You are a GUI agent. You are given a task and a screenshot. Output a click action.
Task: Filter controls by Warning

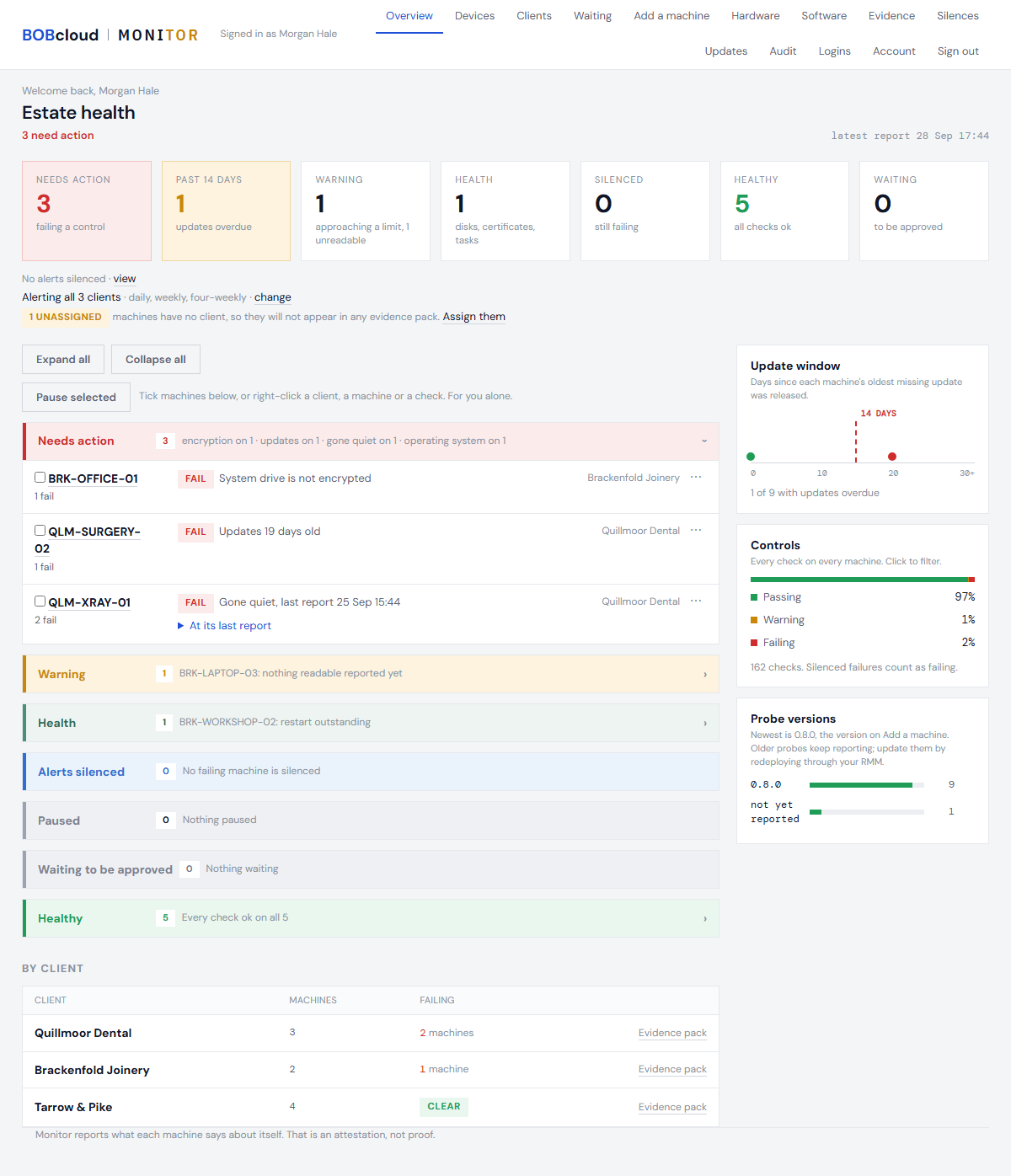pyautogui.click(x=863, y=620)
